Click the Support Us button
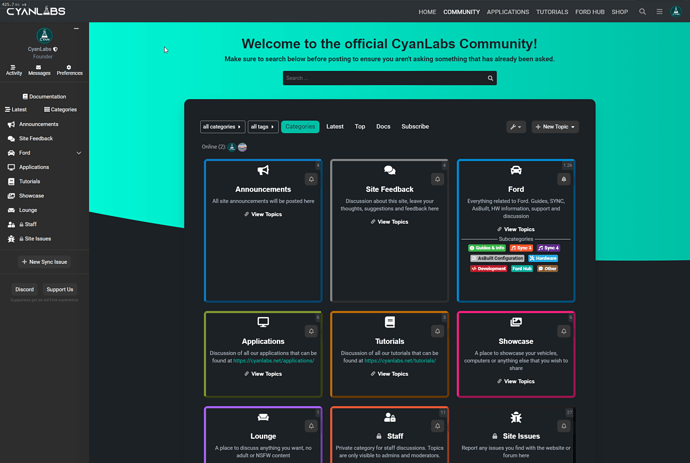This screenshot has width=690, height=463. coord(60,290)
